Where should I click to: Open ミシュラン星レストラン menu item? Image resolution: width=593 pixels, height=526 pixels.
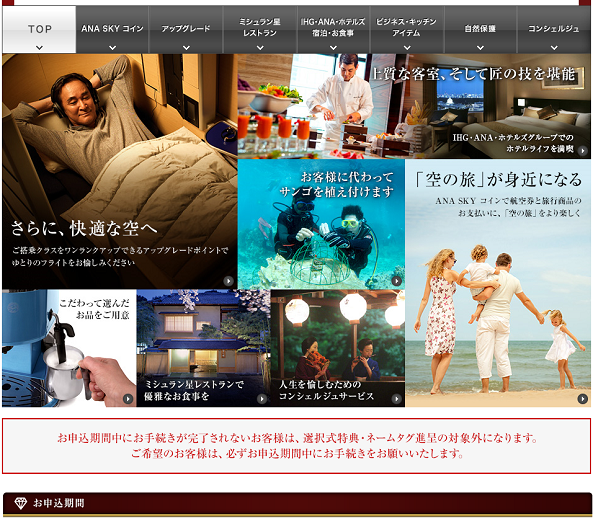click(x=260, y=29)
